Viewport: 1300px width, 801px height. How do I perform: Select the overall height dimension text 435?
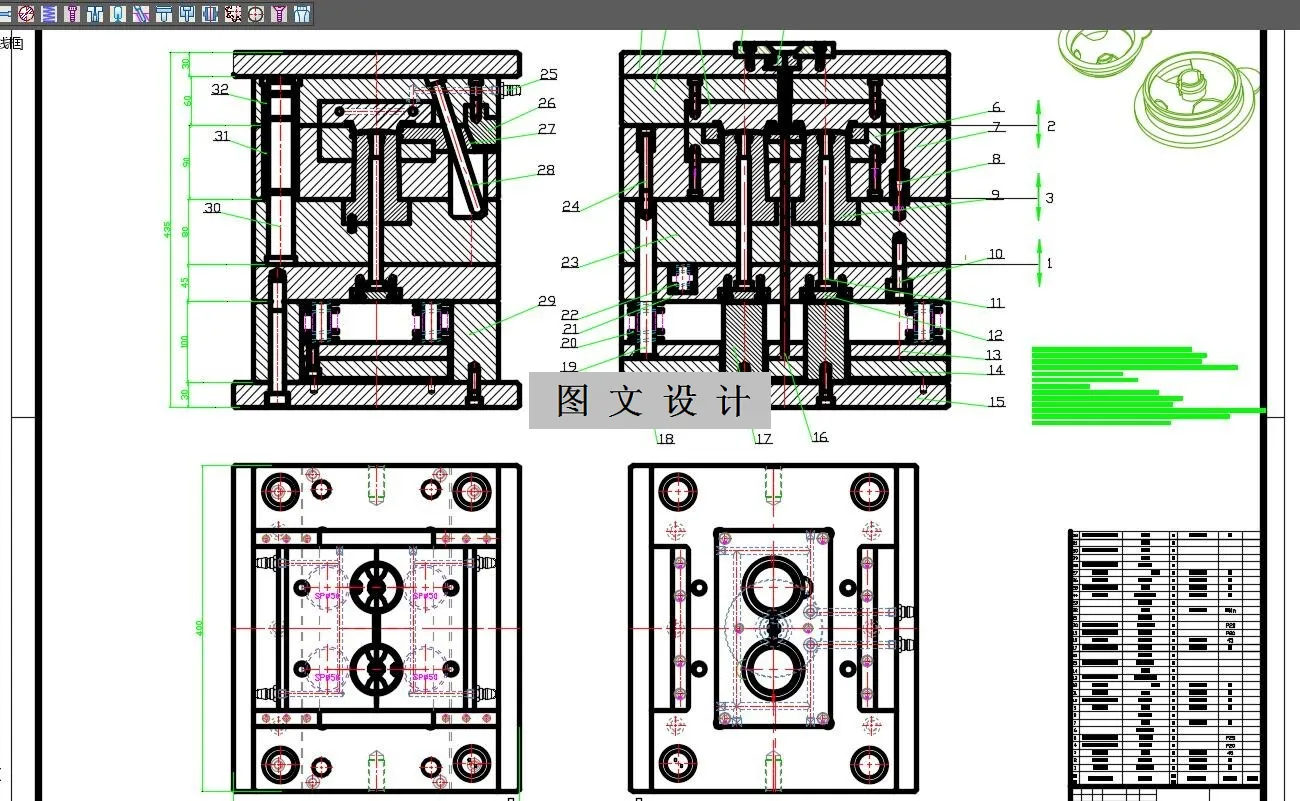pyautogui.click(x=169, y=229)
